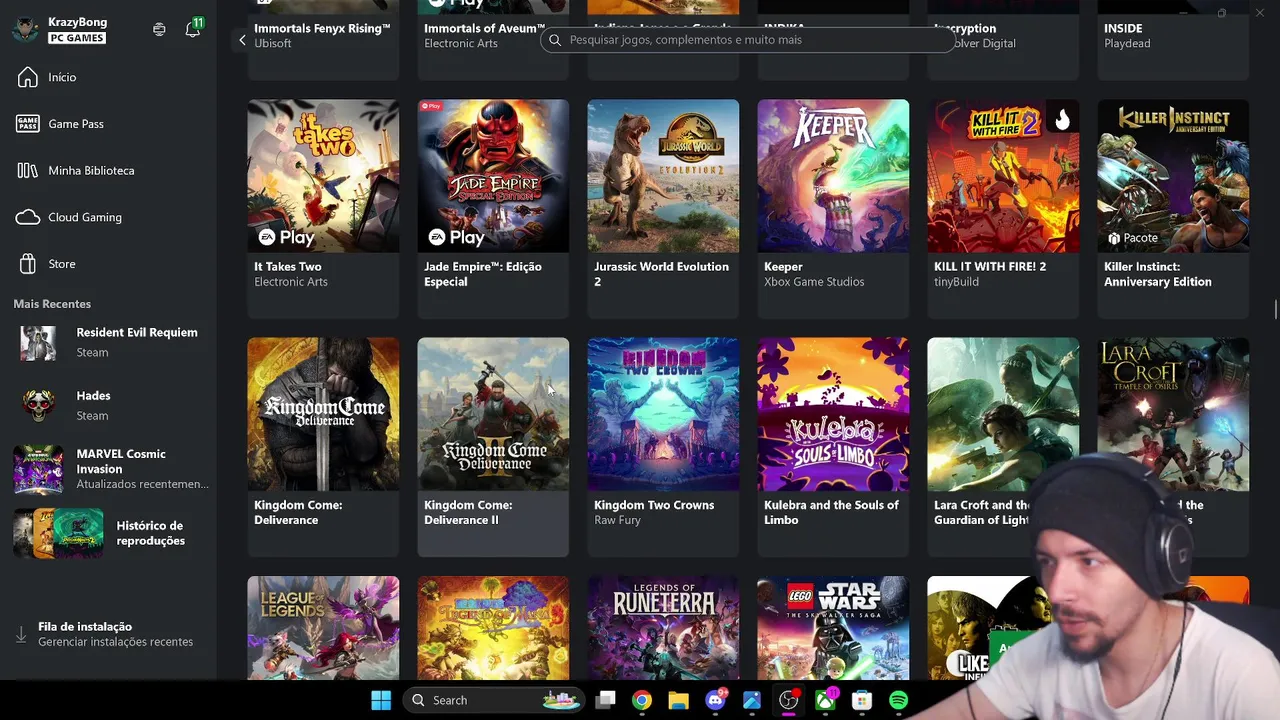Click the INSIDE game title text
This screenshot has height=720, width=1280.
[x=1123, y=29]
